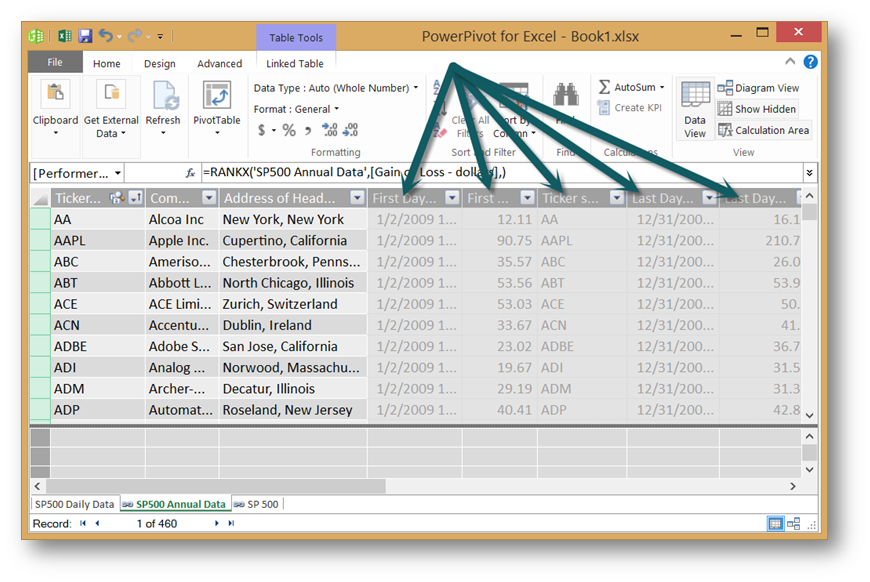Select all cells with the table corner button
The width and height of the screenshot is (870, 582).
pos(40,198)
